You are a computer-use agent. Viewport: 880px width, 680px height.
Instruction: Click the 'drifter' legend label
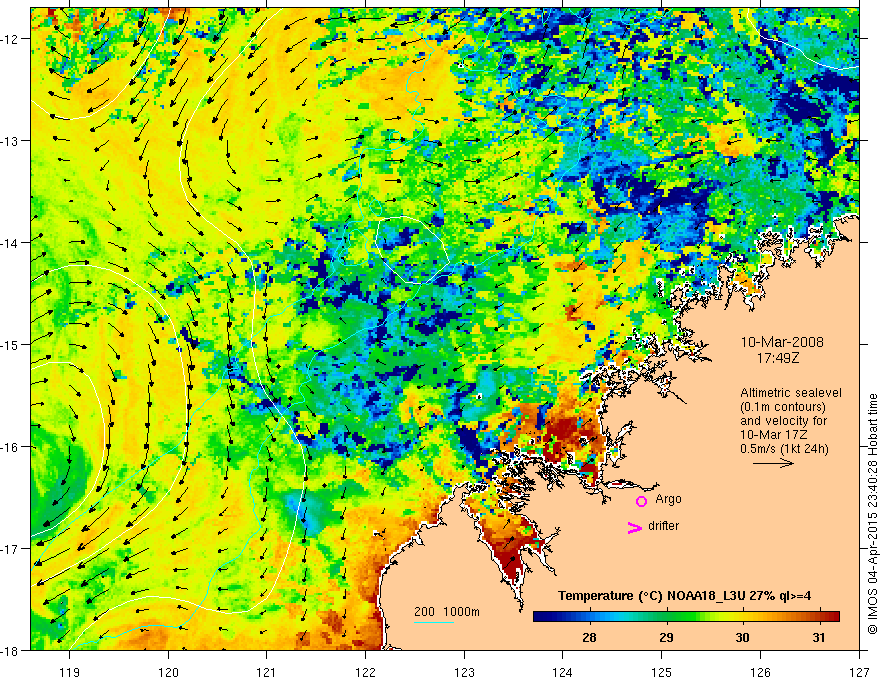[x=663, y=526]
